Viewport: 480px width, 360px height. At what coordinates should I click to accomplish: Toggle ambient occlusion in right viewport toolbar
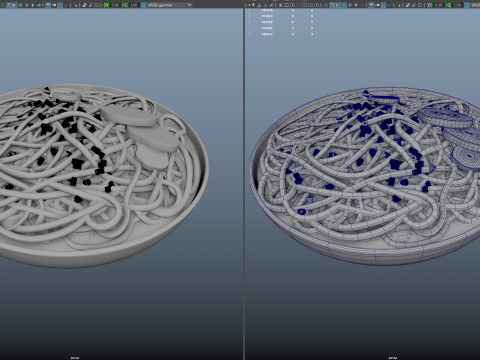(x=371, y=5)
